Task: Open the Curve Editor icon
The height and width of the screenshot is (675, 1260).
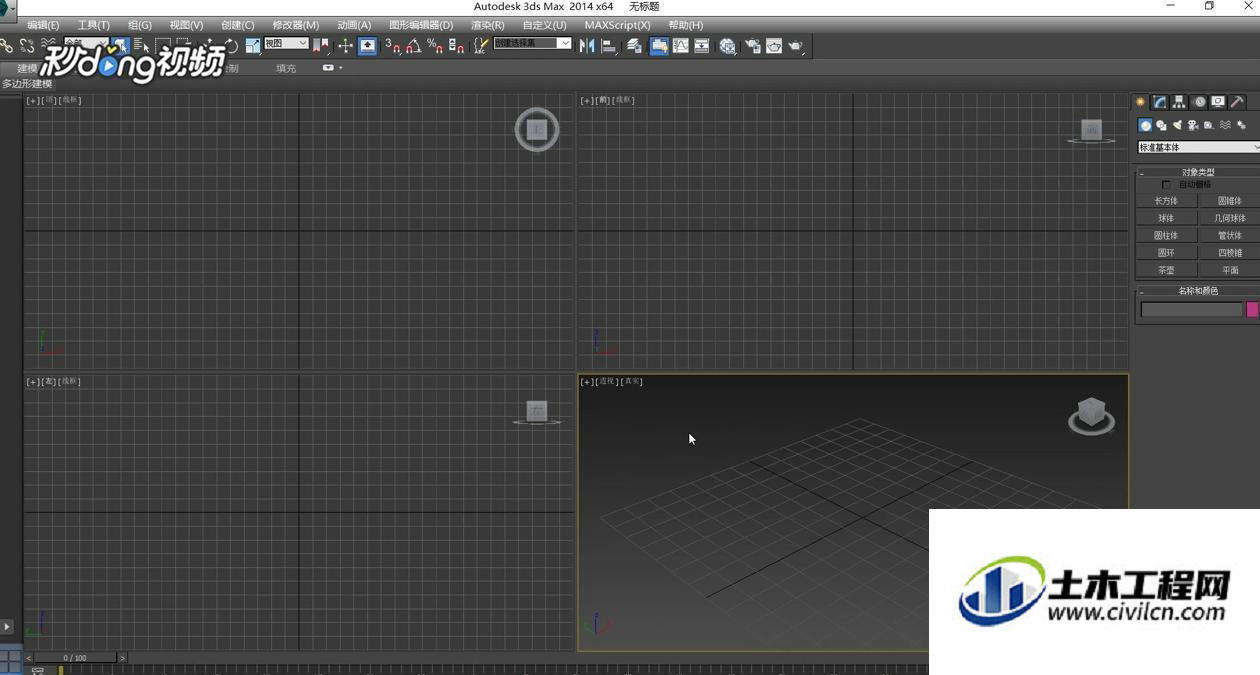Action: point(681,45)
